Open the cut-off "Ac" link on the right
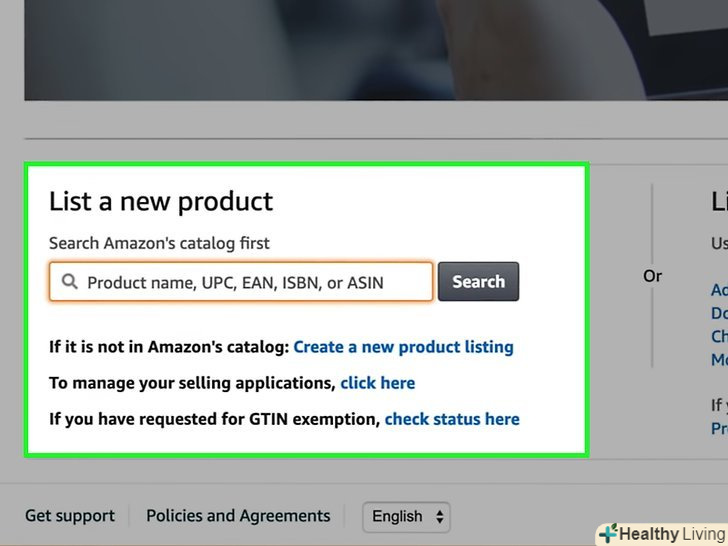Viewport: 728px width, 546px height. (719, 290)
